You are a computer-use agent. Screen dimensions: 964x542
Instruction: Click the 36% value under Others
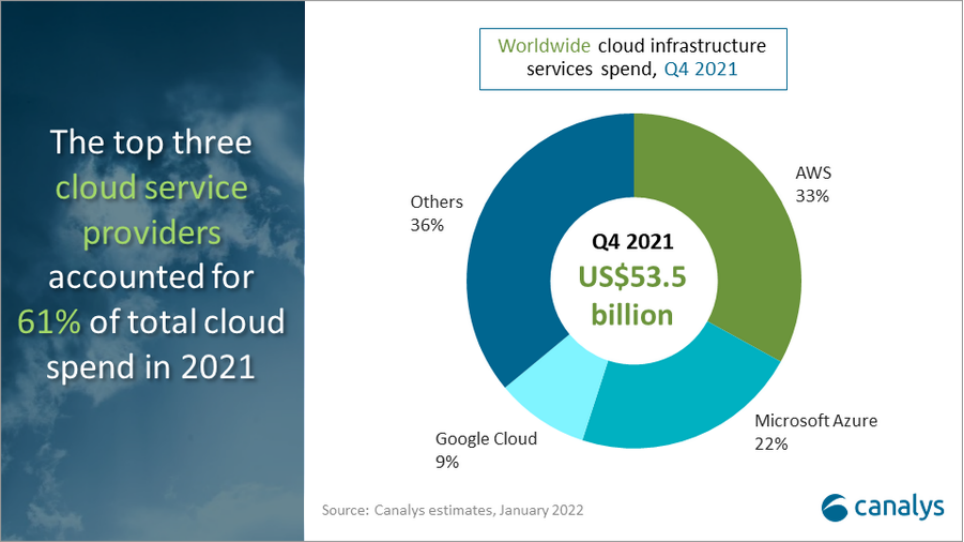[x=427, y=225]
